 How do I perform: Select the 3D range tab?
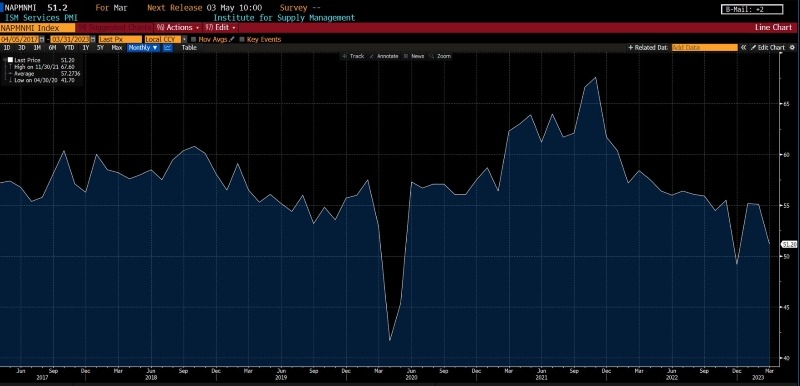(22, 47)
